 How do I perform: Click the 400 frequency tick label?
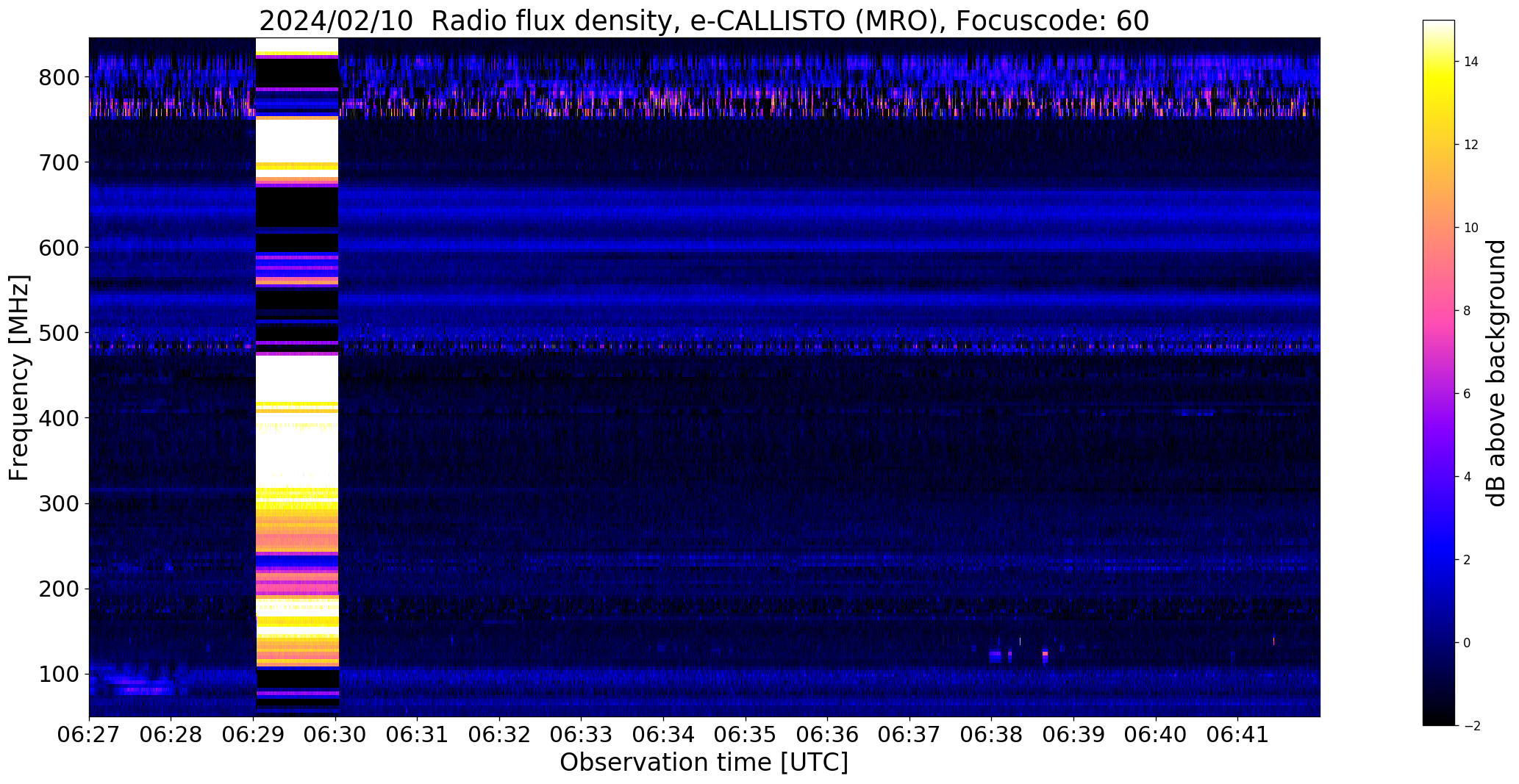pyautogui.click(x=60, y=418)
